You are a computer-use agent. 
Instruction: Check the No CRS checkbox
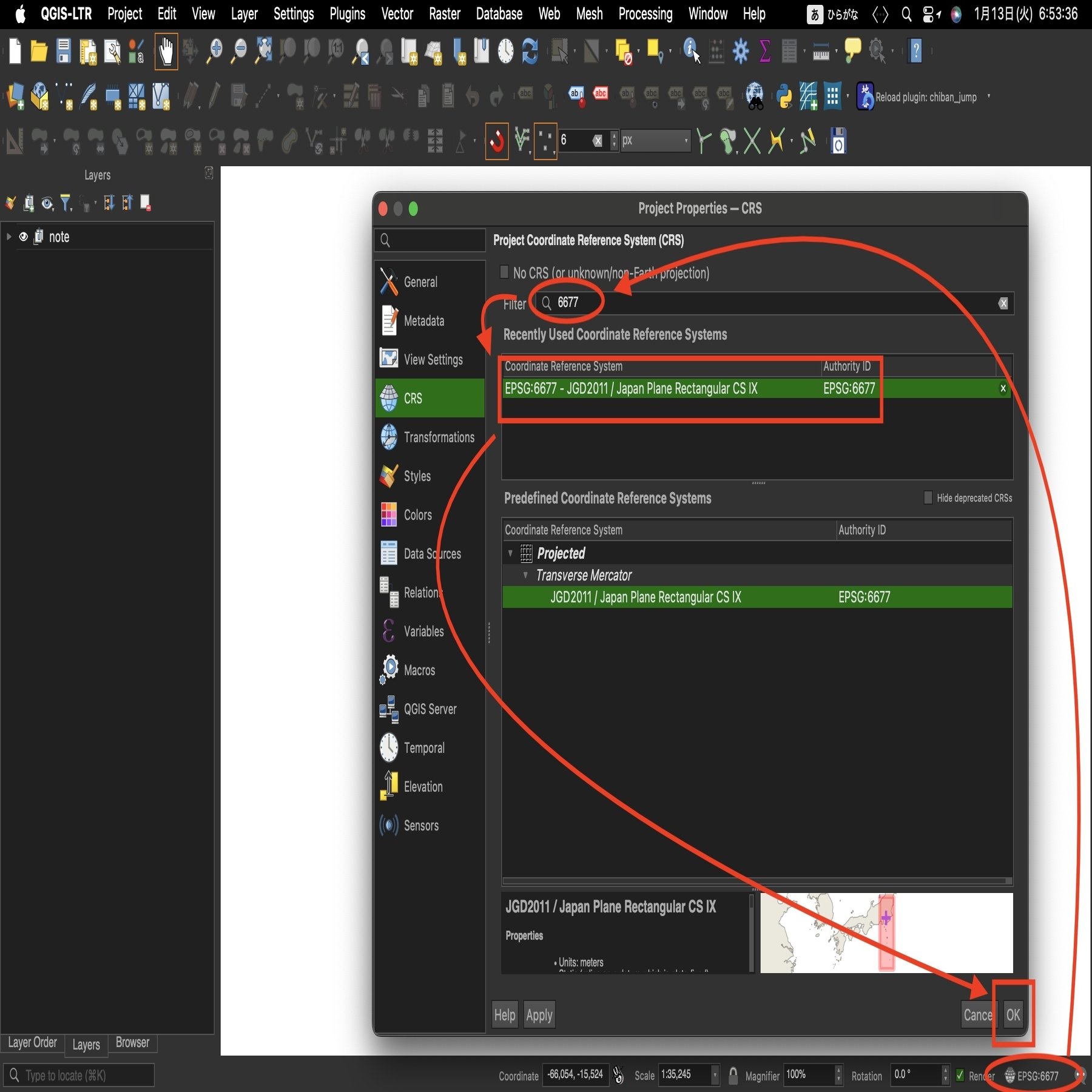[x=504, y=272]
